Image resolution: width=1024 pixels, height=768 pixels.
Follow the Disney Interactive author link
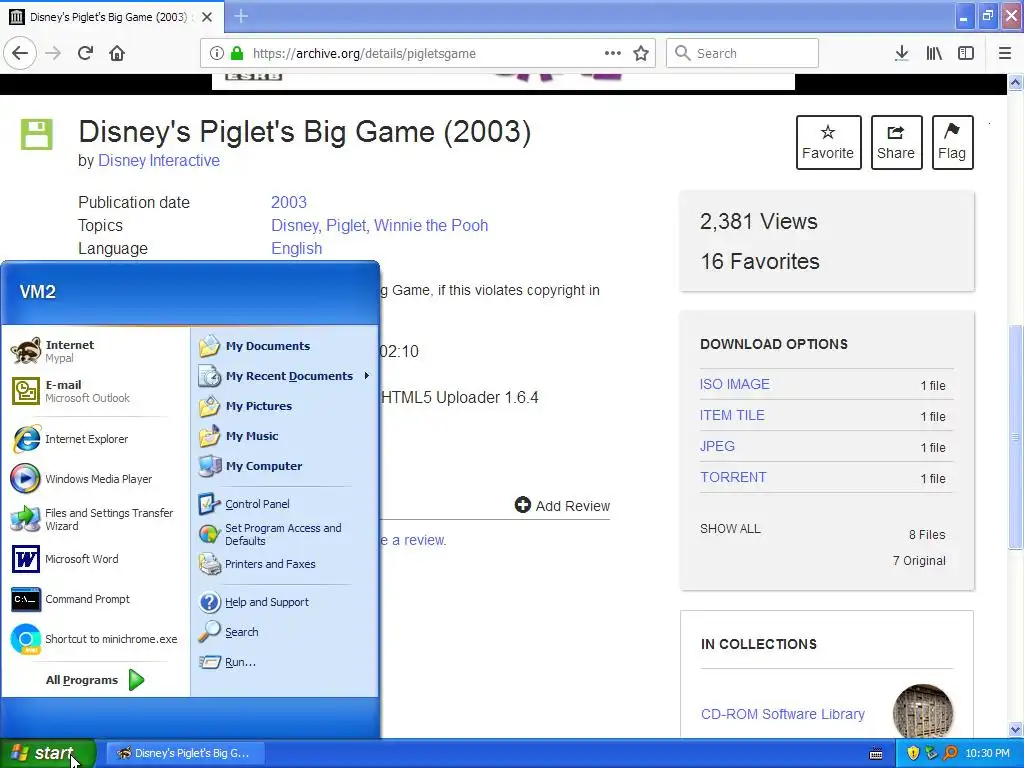(159, 161)
